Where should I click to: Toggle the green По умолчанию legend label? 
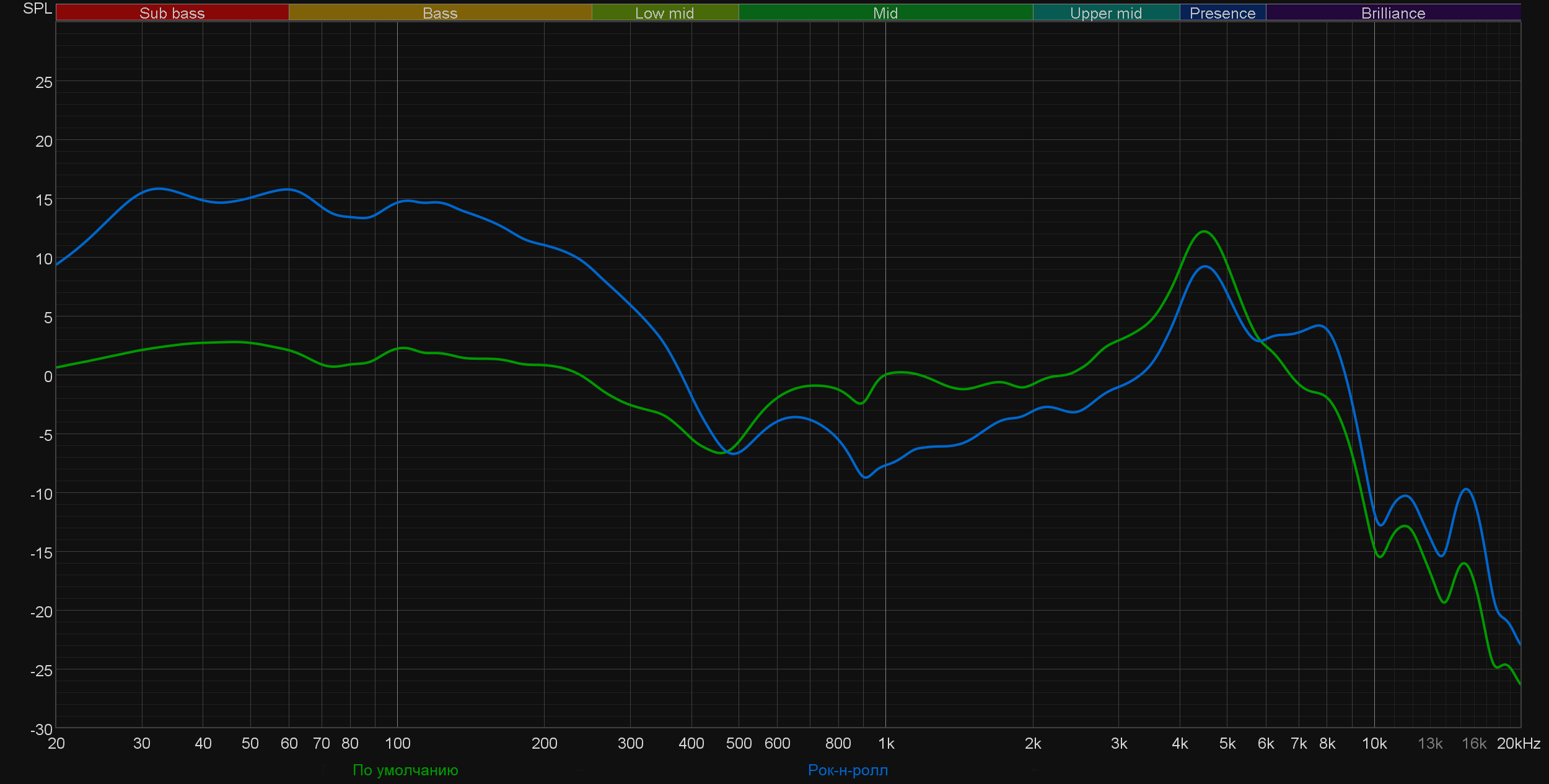click(405, 770)
